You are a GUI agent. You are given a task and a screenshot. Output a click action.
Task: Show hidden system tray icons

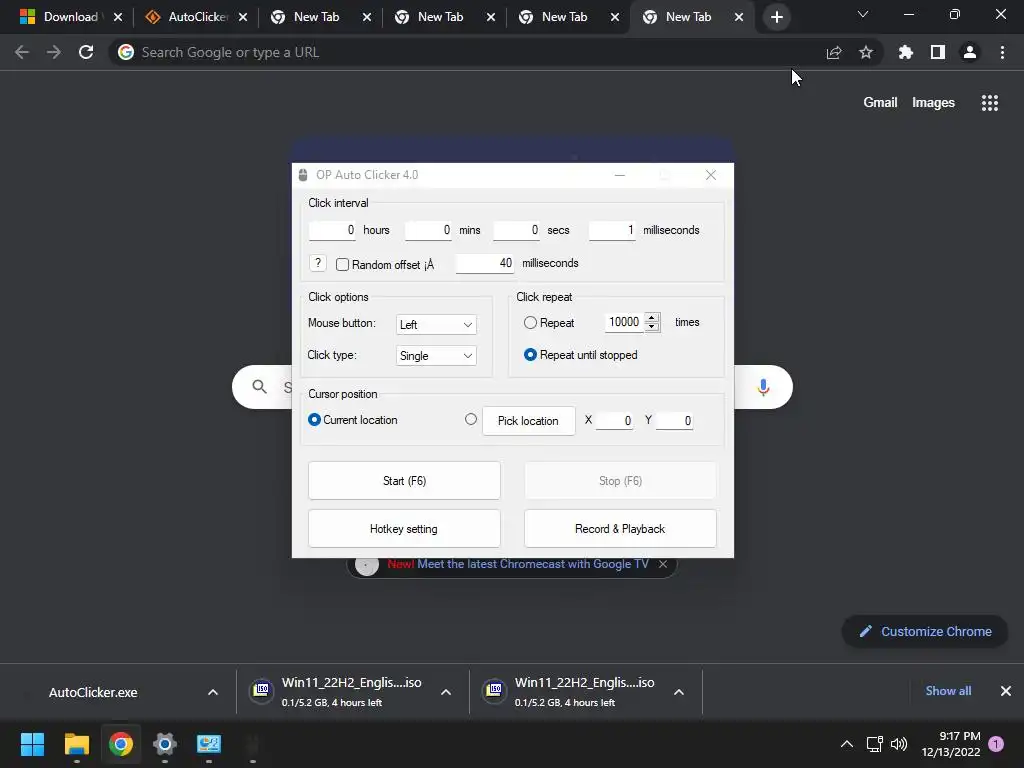pos(846,744)
